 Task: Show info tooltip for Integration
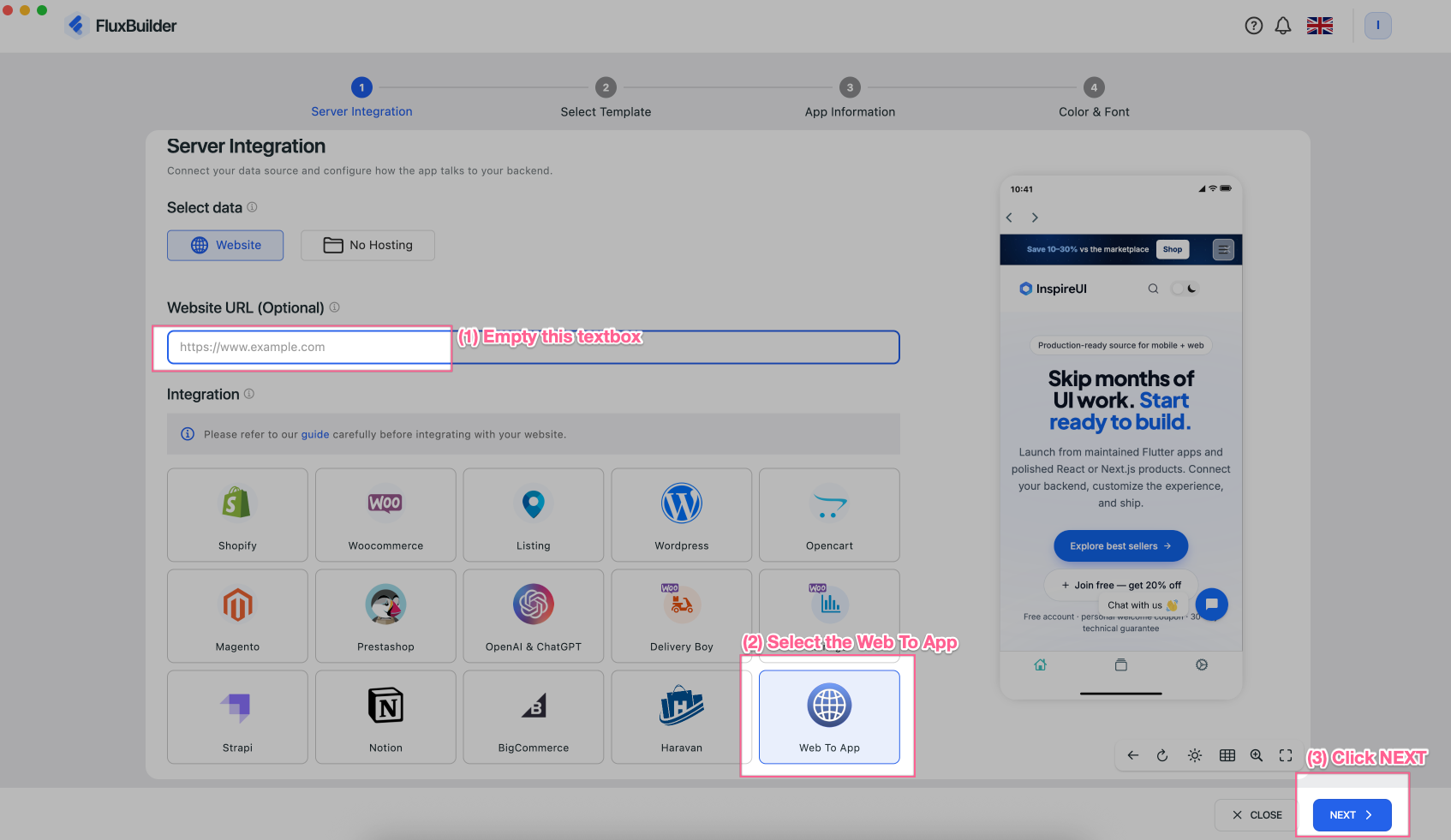pos(249,394)
